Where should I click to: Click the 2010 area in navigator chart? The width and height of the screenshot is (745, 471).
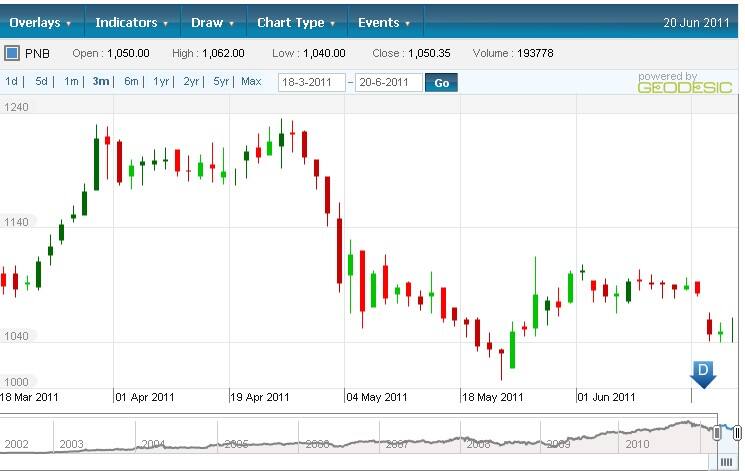click(x=637, y=443)
